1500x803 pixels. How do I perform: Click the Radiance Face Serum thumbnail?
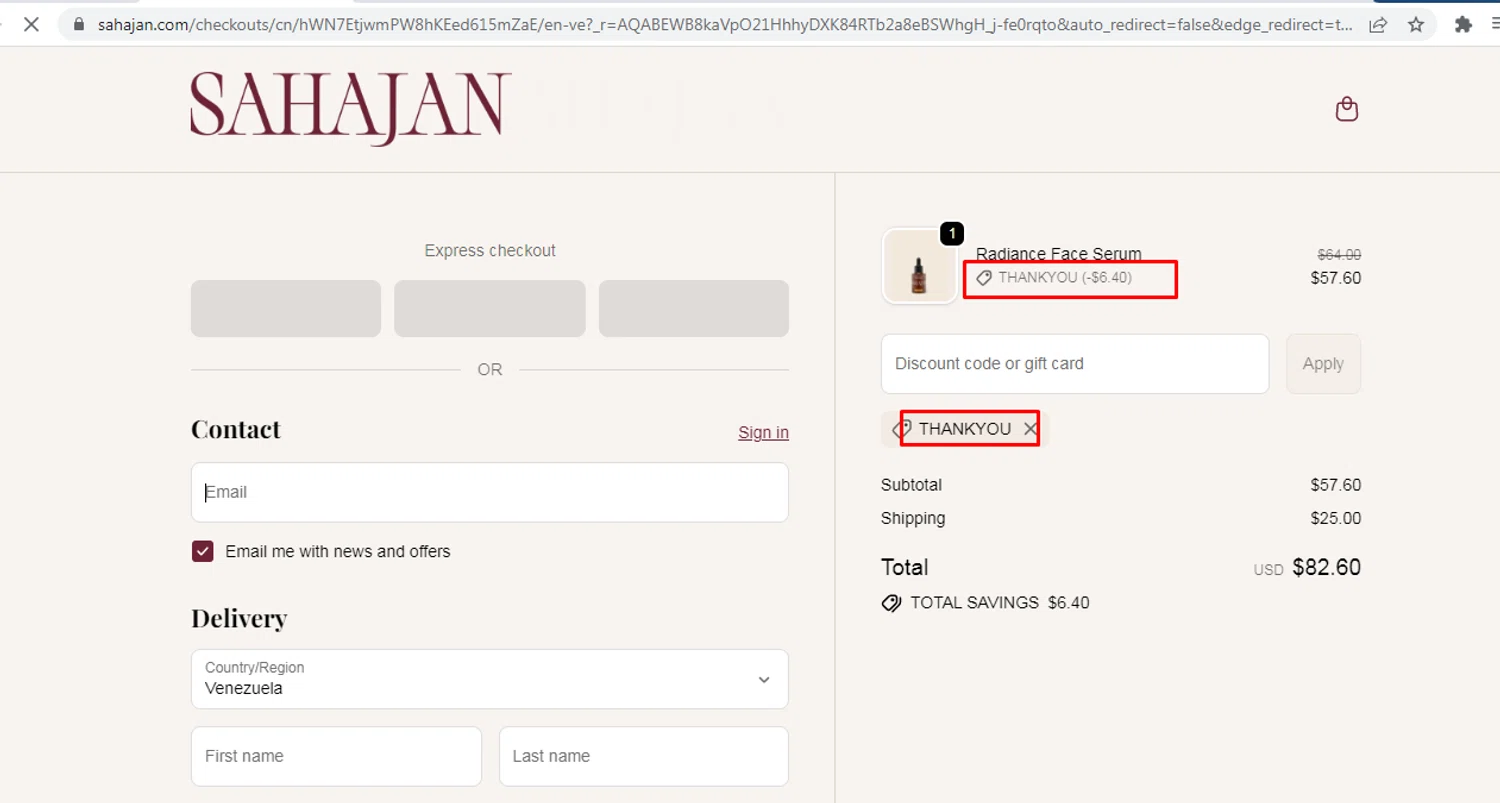coord(919,267)
